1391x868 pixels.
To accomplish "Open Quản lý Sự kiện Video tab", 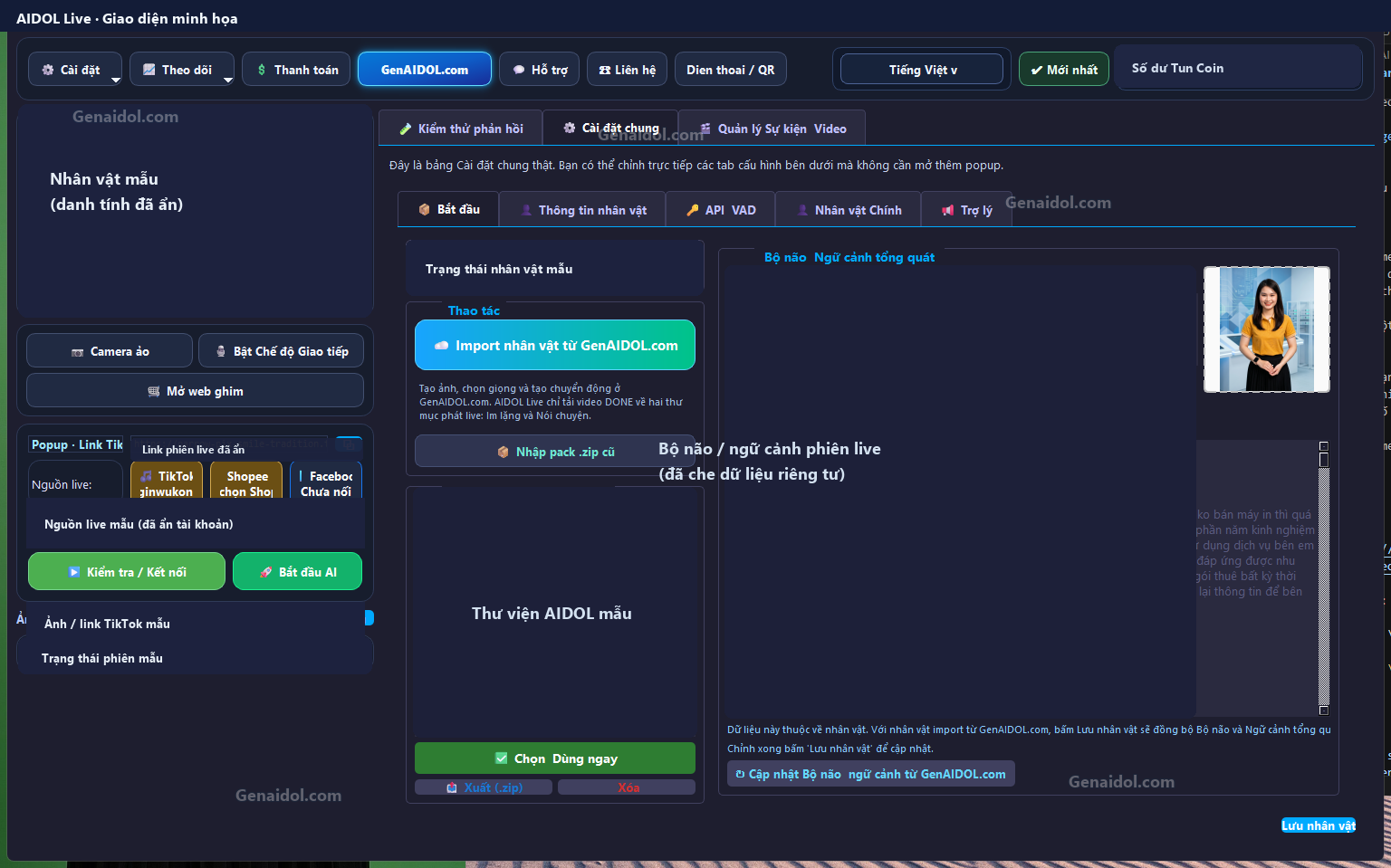I will click(772, 129).
